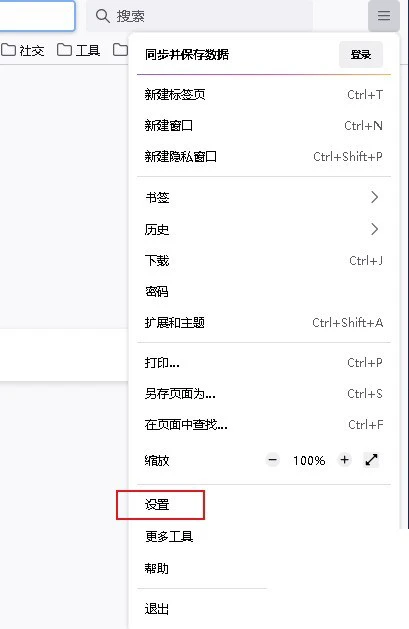The height and width of the screenshot is (629, 409).
Task: Open the 社交 bookmarks folder
Action: [23, 50]
